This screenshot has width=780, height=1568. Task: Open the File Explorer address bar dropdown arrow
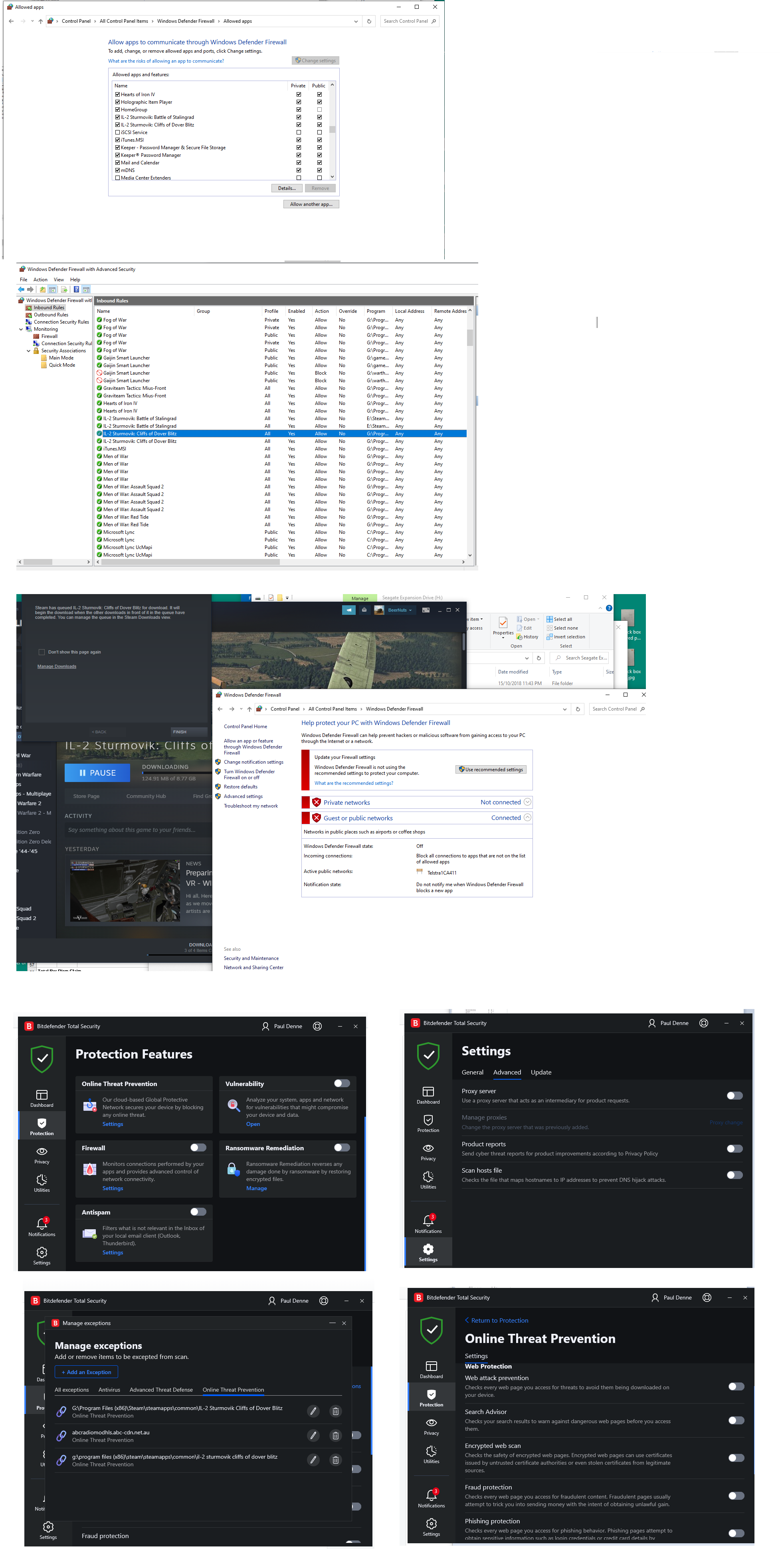point(527,658)
